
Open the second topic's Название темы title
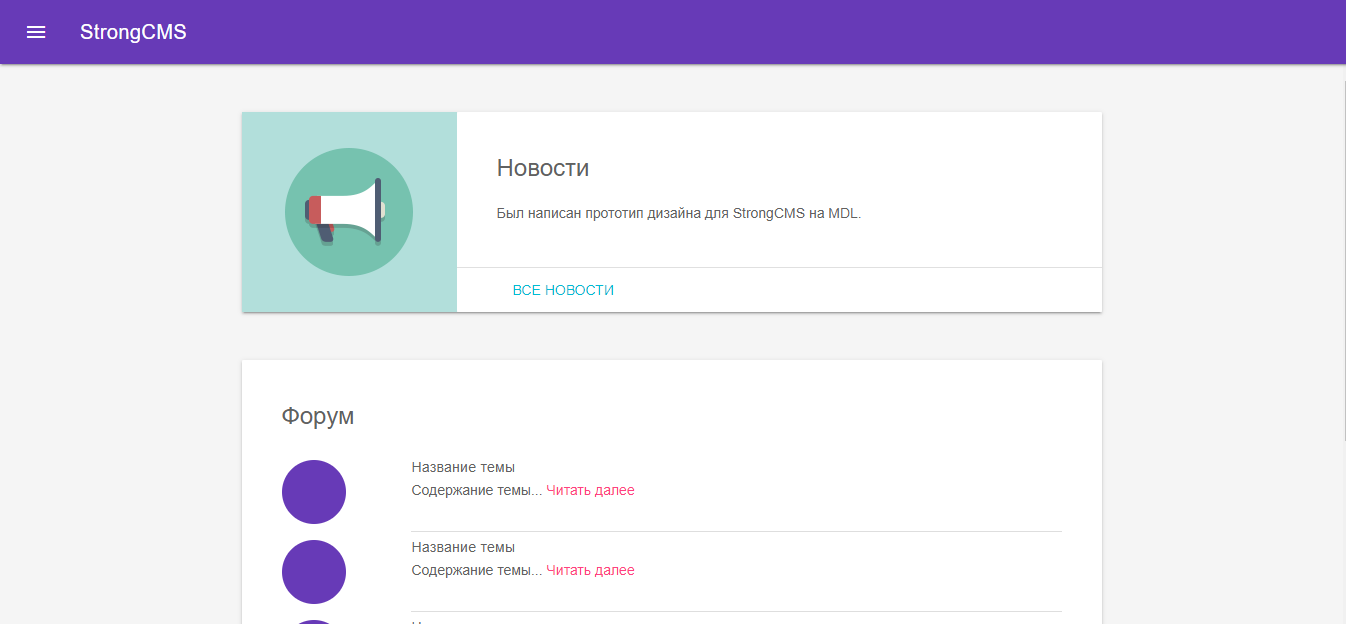[x=463, y=547]
